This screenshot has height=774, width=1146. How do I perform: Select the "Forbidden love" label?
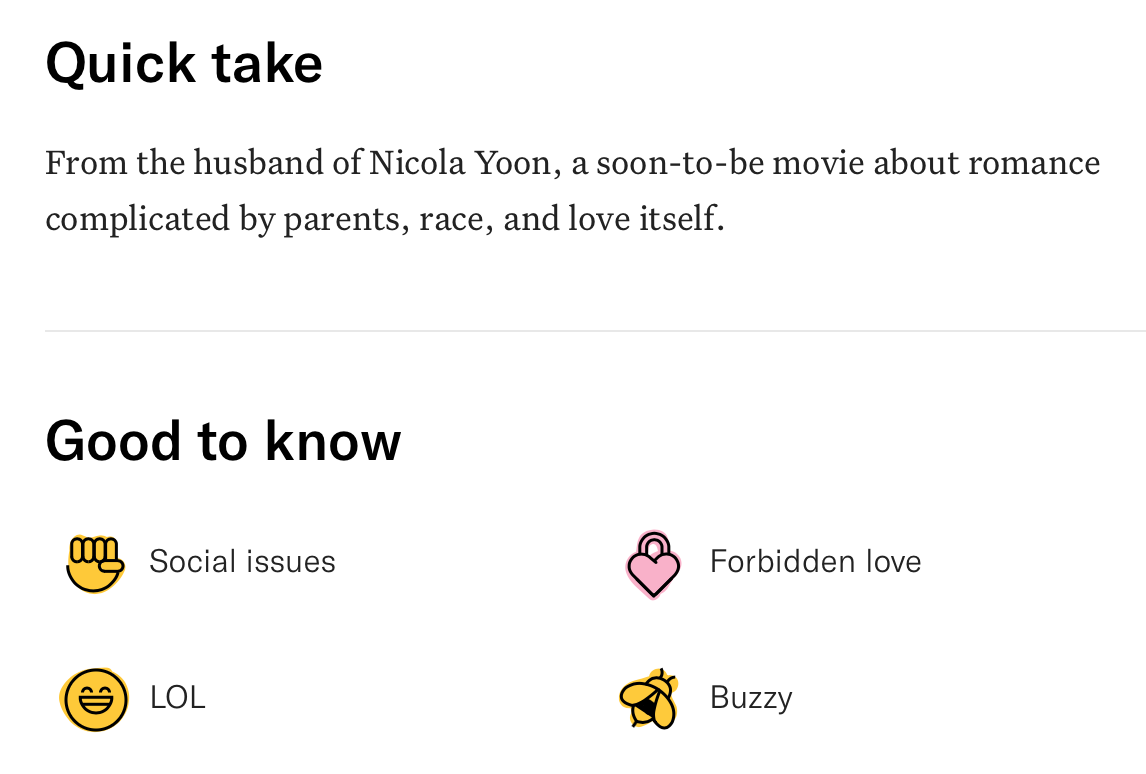(815, 562)
